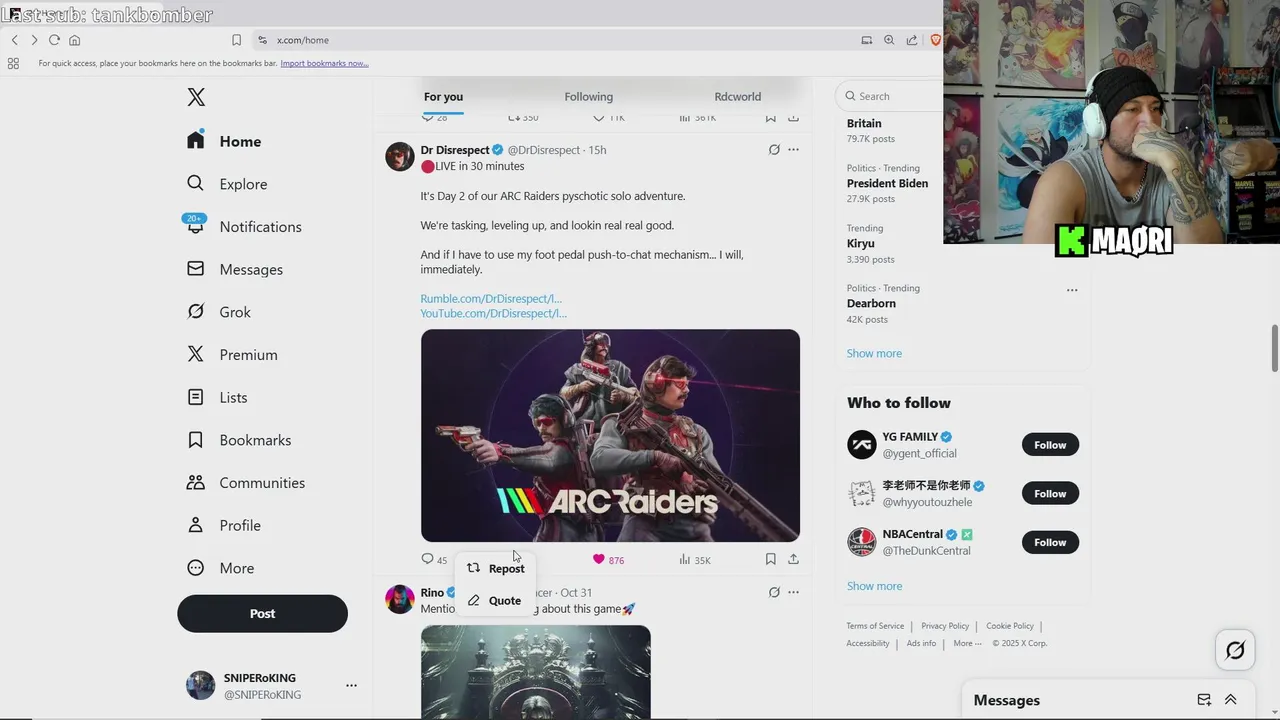Image resolution: width=1280 pixels, height=720 pixels.
Task: Reply to the Dr Disrespect post
Action: 434,559
